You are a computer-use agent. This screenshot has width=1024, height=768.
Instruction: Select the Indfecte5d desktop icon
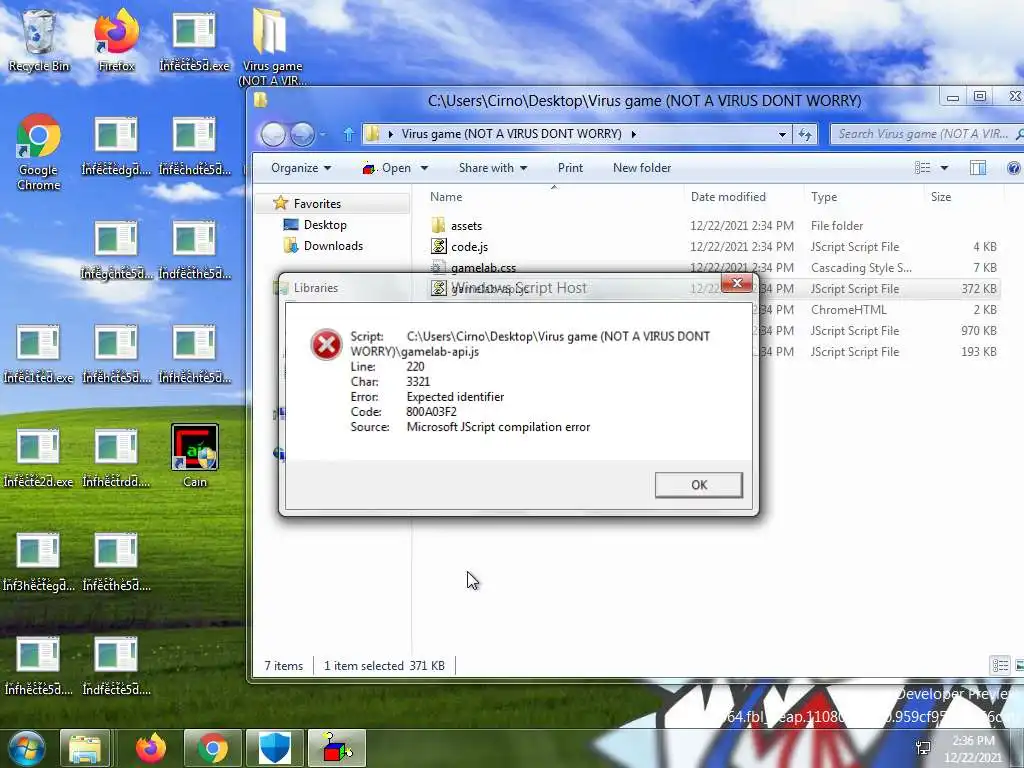tap(116, 665)
